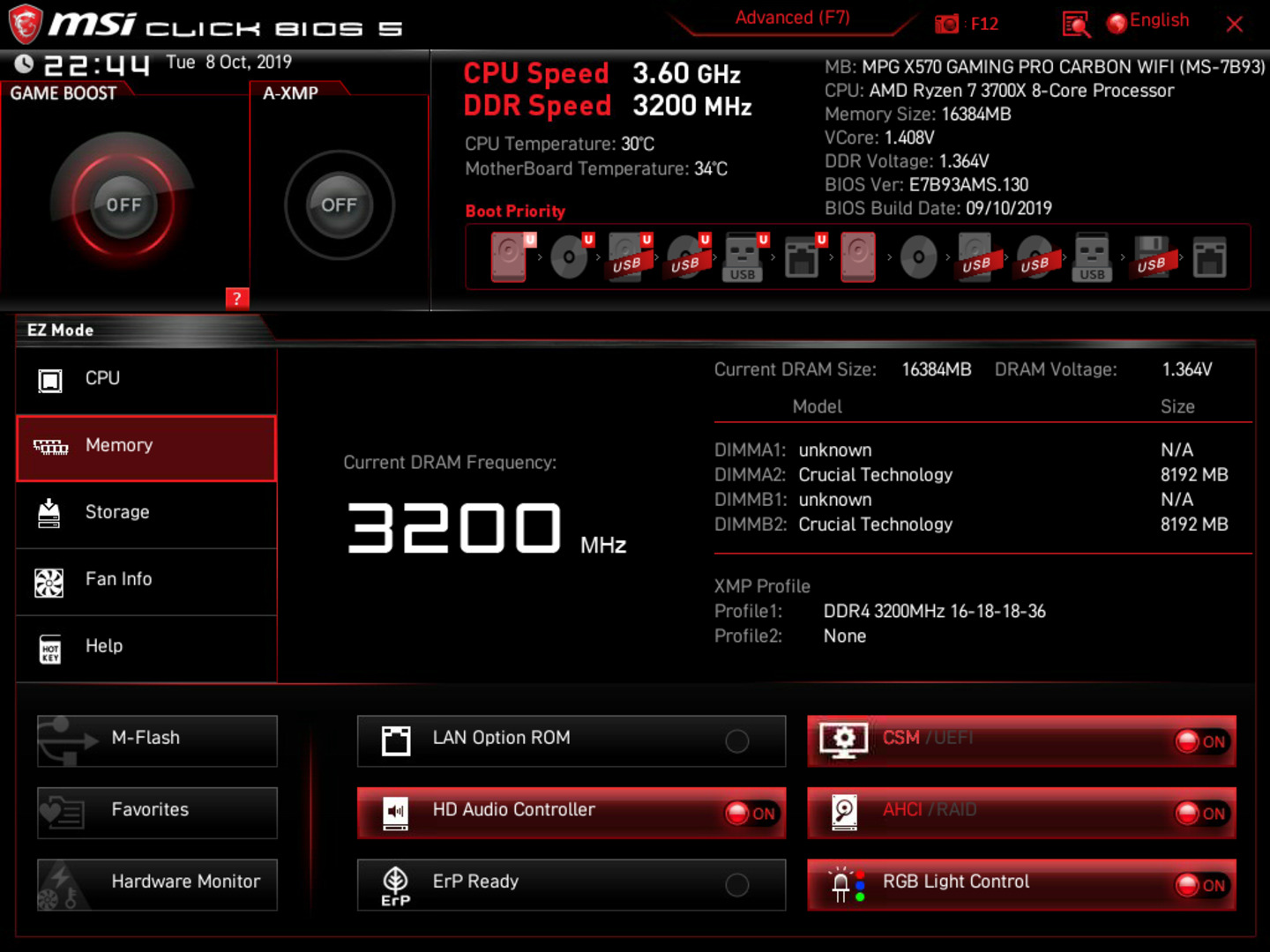Click the 22:44 system time
Screen dimensions: 1270x952
click(96, 64)
